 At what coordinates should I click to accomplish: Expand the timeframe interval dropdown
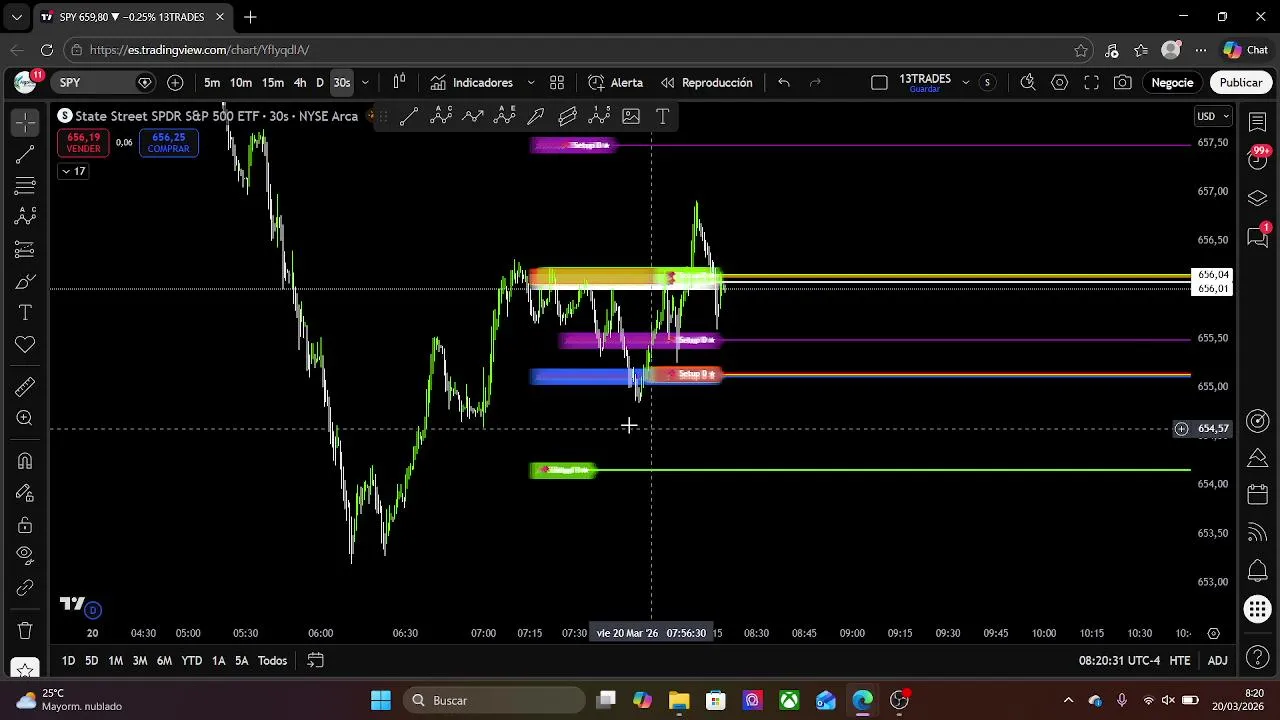365,83
